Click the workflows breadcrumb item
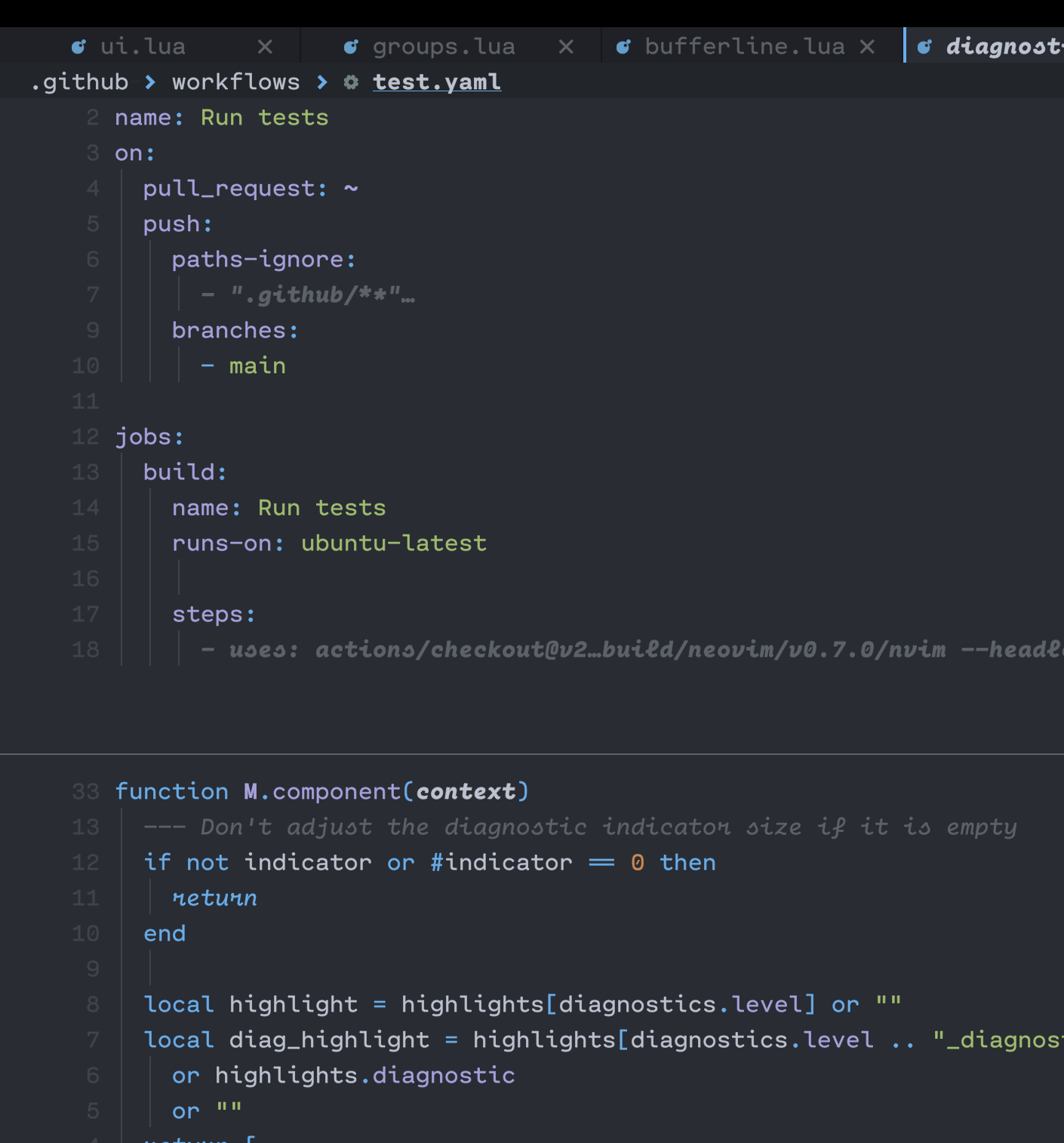 coord(235,82)
